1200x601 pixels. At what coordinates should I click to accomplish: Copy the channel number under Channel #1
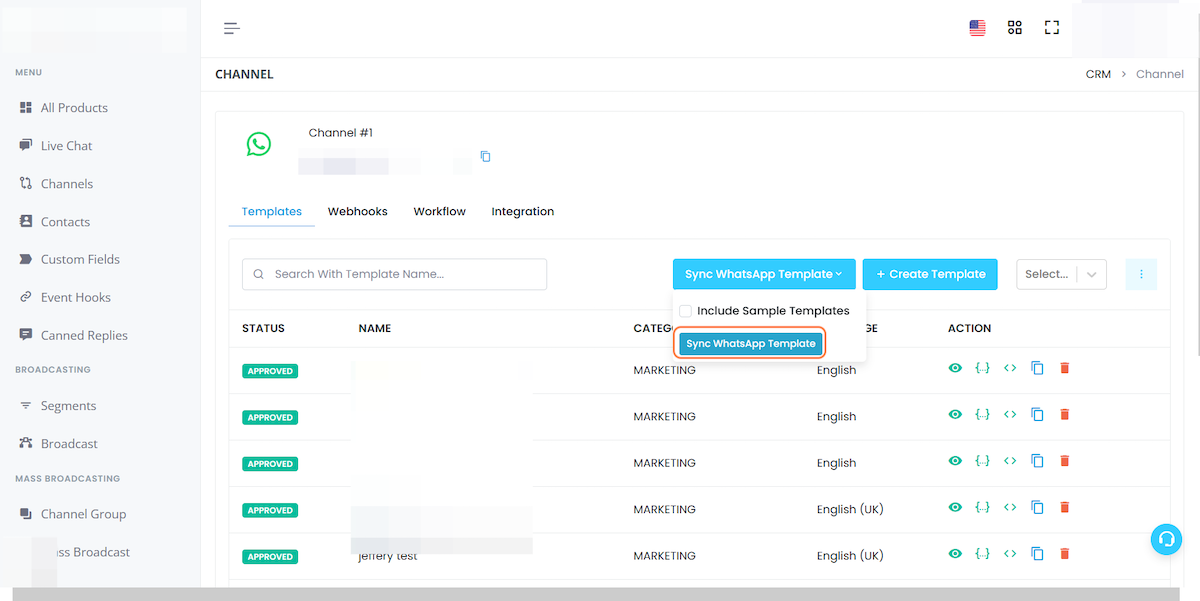[x=485, y=156]
